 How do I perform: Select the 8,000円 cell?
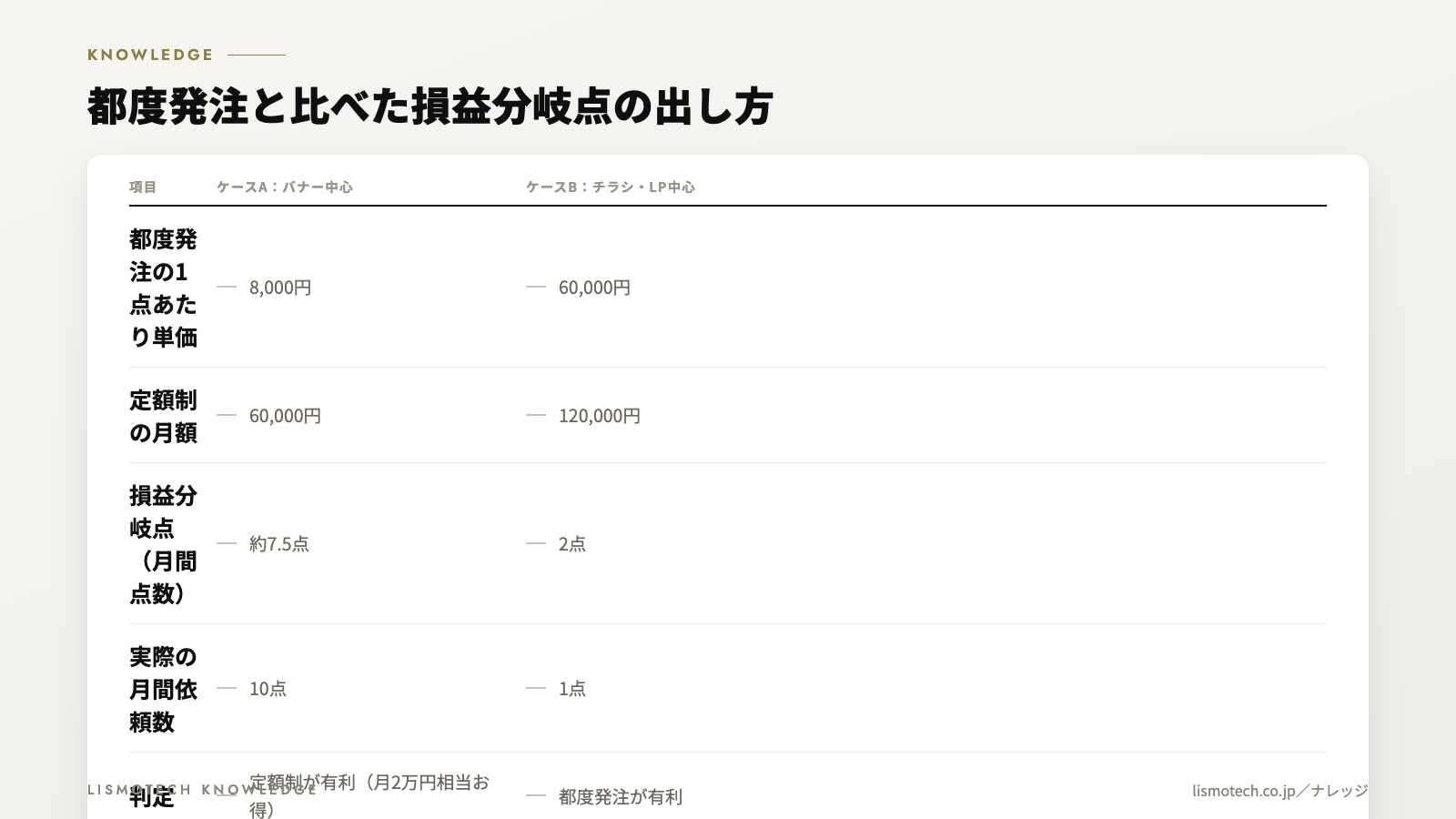coord(280,288)
